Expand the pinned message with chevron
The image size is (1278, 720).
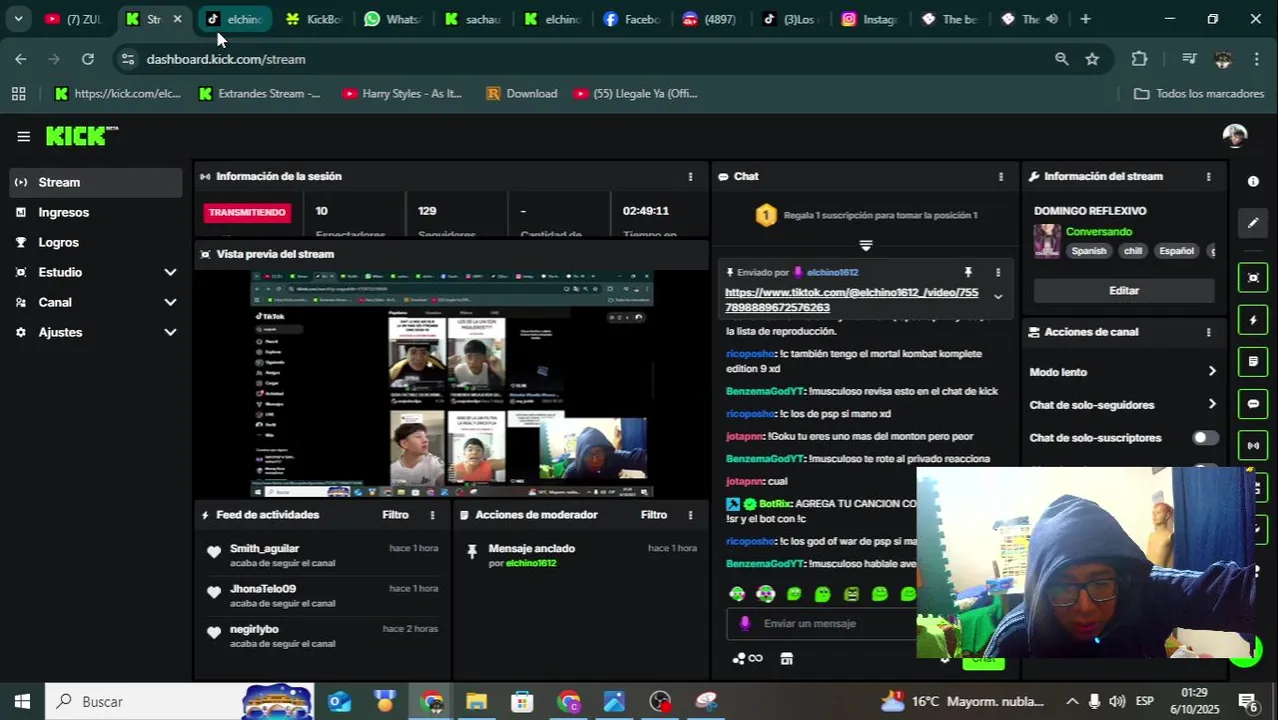point(997,297)
